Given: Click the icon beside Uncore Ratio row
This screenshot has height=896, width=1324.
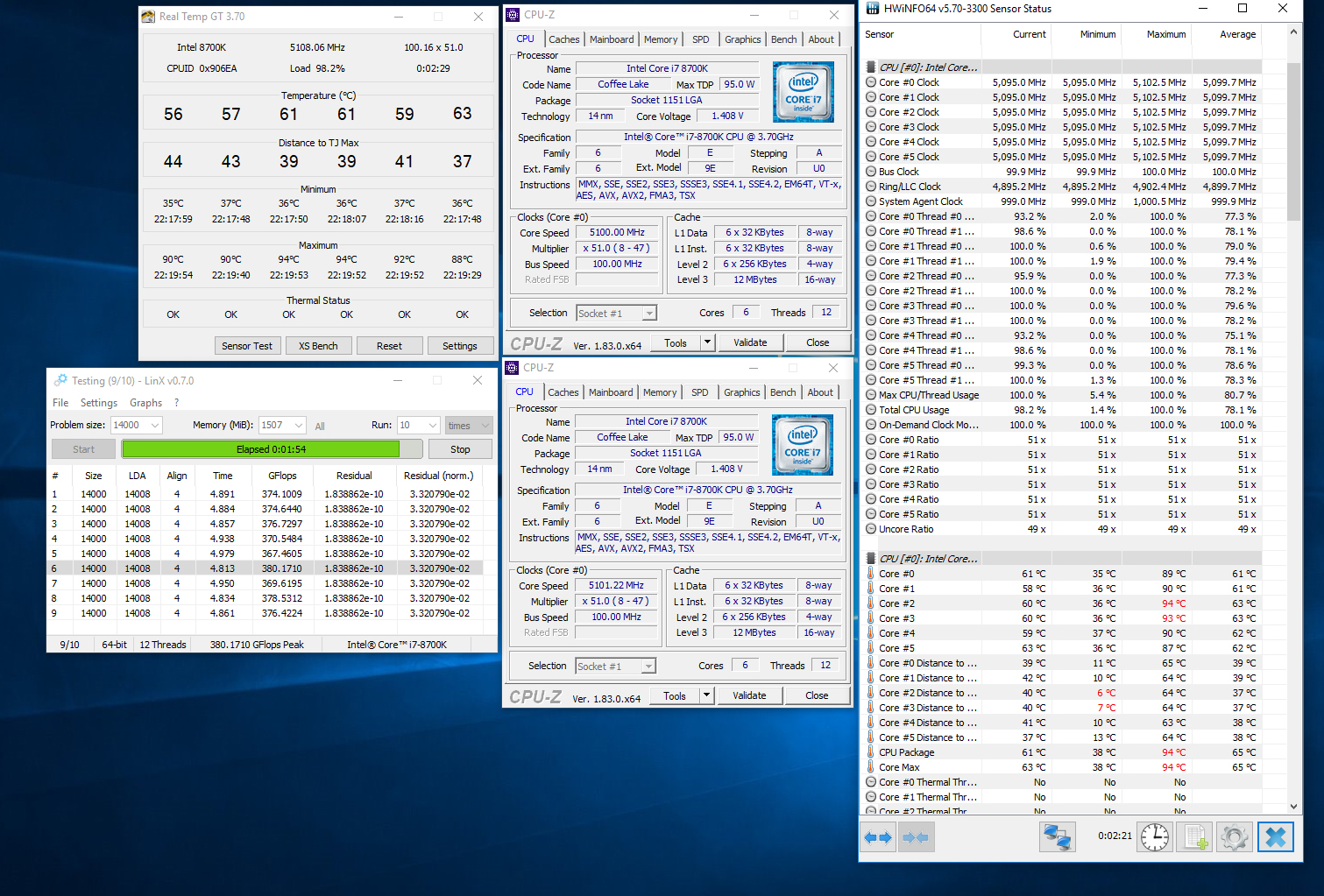Looking at the screenshot, I should tap(871, 529).
